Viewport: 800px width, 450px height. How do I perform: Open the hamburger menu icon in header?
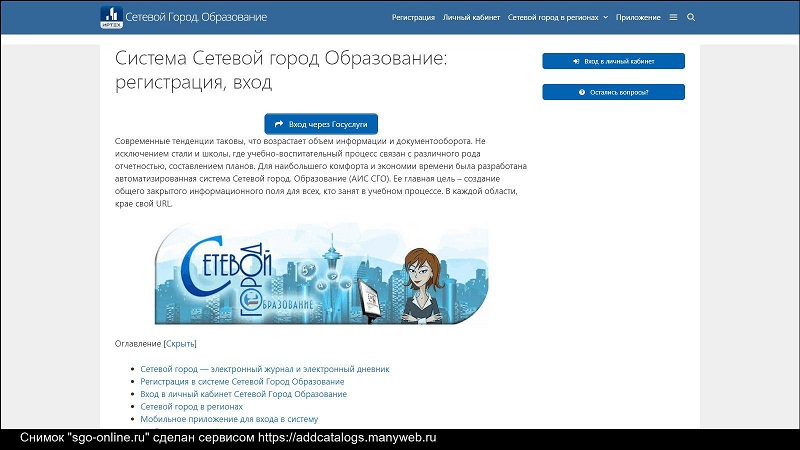coord(673,17)
